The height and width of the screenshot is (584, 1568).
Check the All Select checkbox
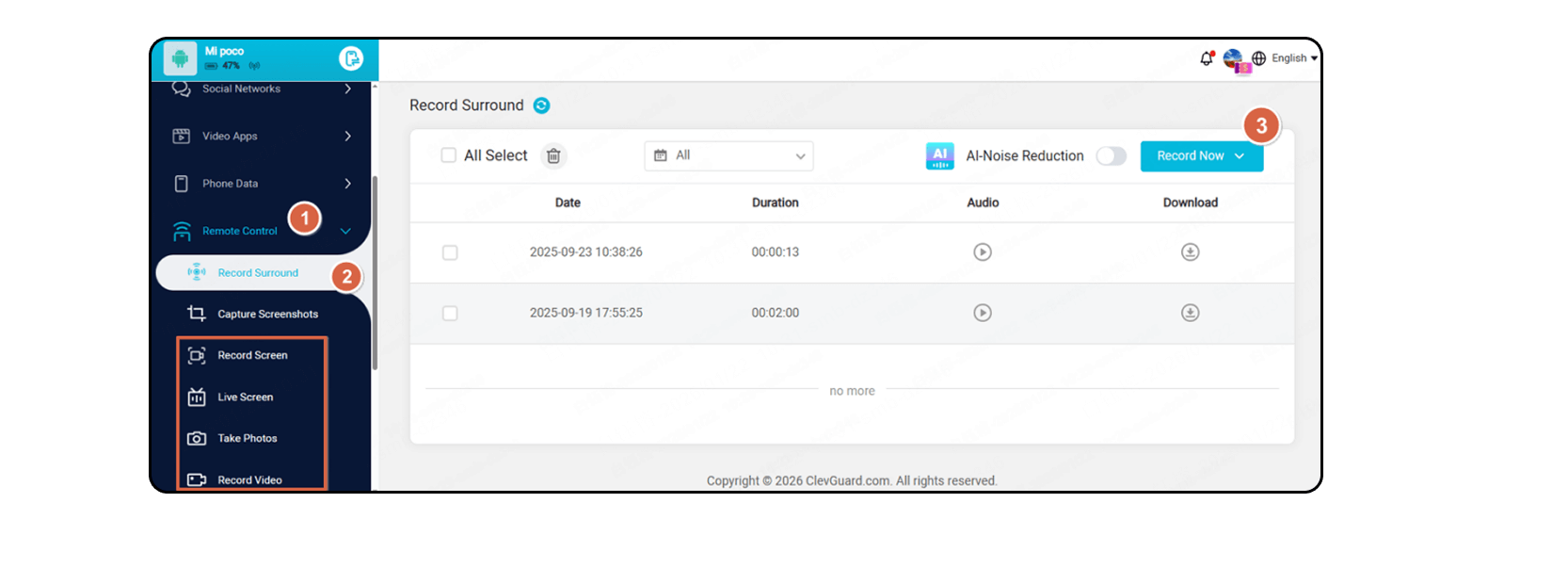449,155
